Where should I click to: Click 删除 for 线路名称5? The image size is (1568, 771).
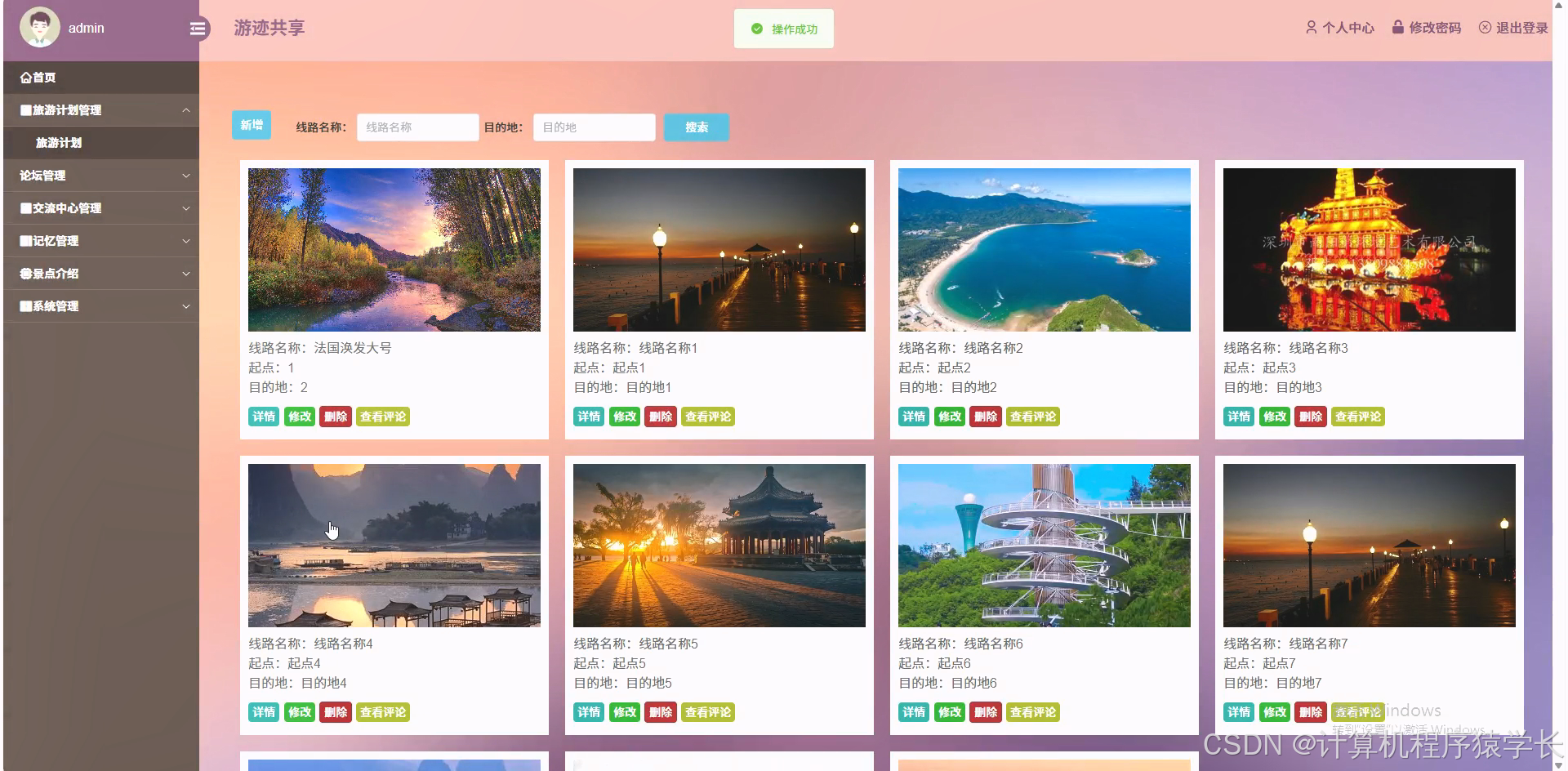[661, 712]
